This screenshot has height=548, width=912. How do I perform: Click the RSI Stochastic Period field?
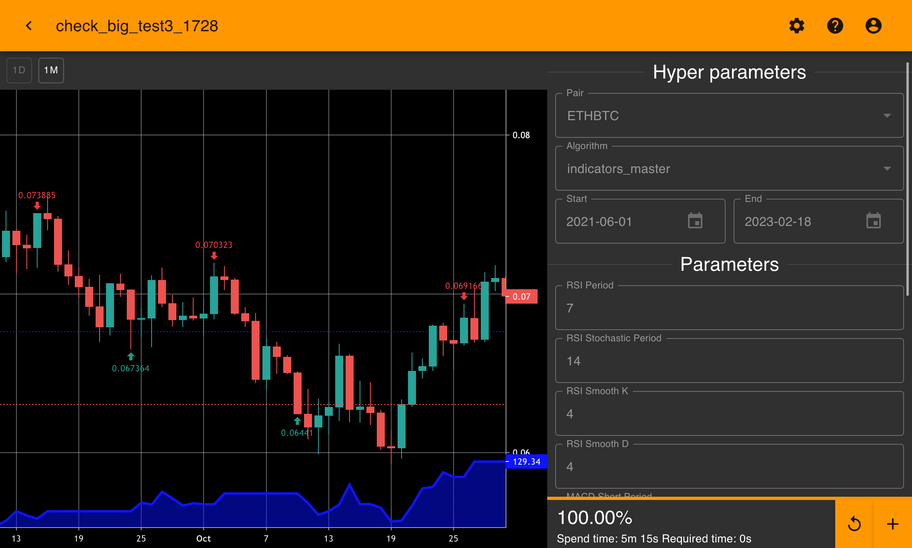(x=729, y=361)
